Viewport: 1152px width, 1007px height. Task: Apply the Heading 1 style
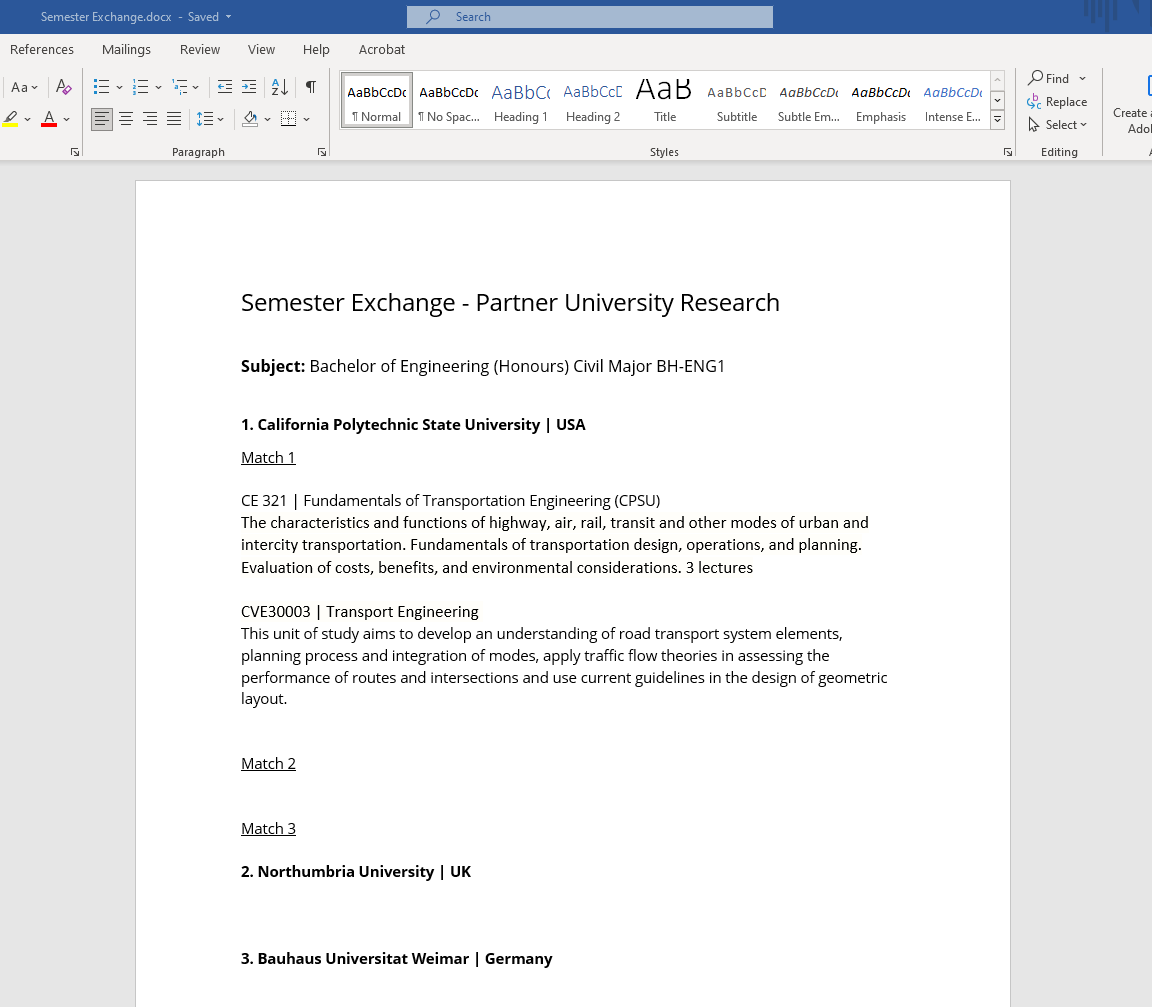click(521, 101)
